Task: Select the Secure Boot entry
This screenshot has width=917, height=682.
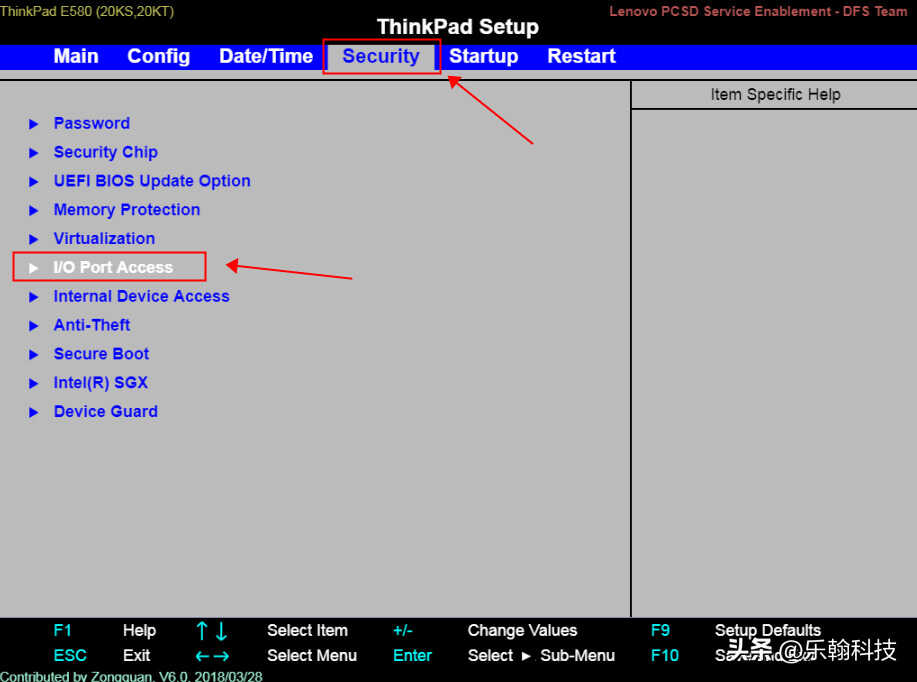Action: pyautogui.click(x=101, y=354)
